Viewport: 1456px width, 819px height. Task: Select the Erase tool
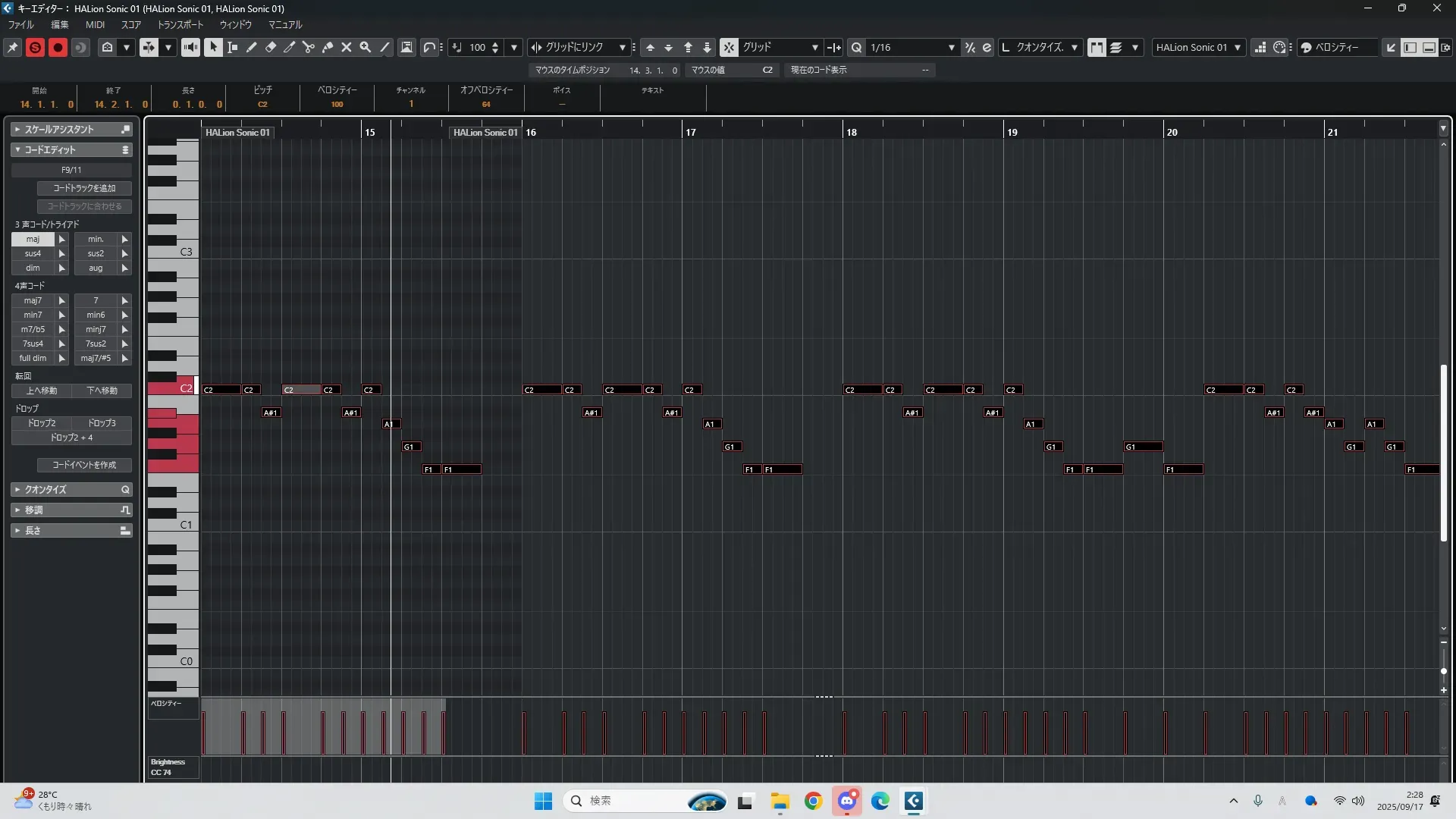[x=271, y=47]
